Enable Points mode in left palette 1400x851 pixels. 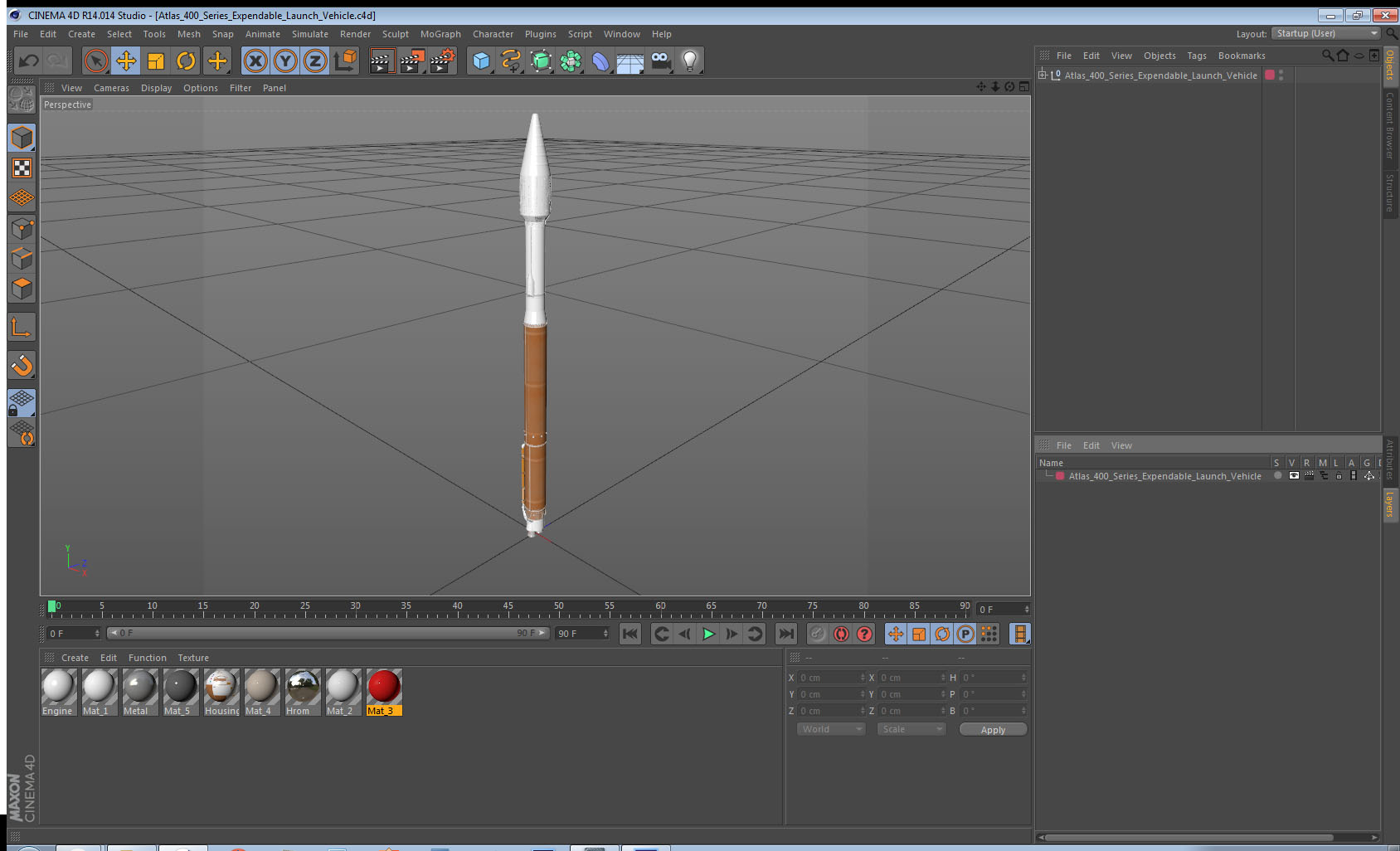click(x=22, y=228)
